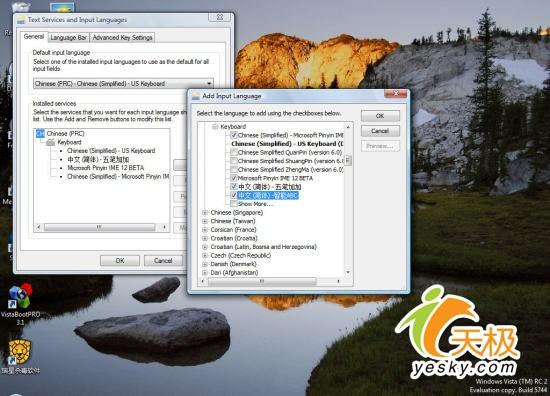The image size is (550, 396).
Task: Select the CH Chinese (PRC) language icon
Action: tap(40, 134)
